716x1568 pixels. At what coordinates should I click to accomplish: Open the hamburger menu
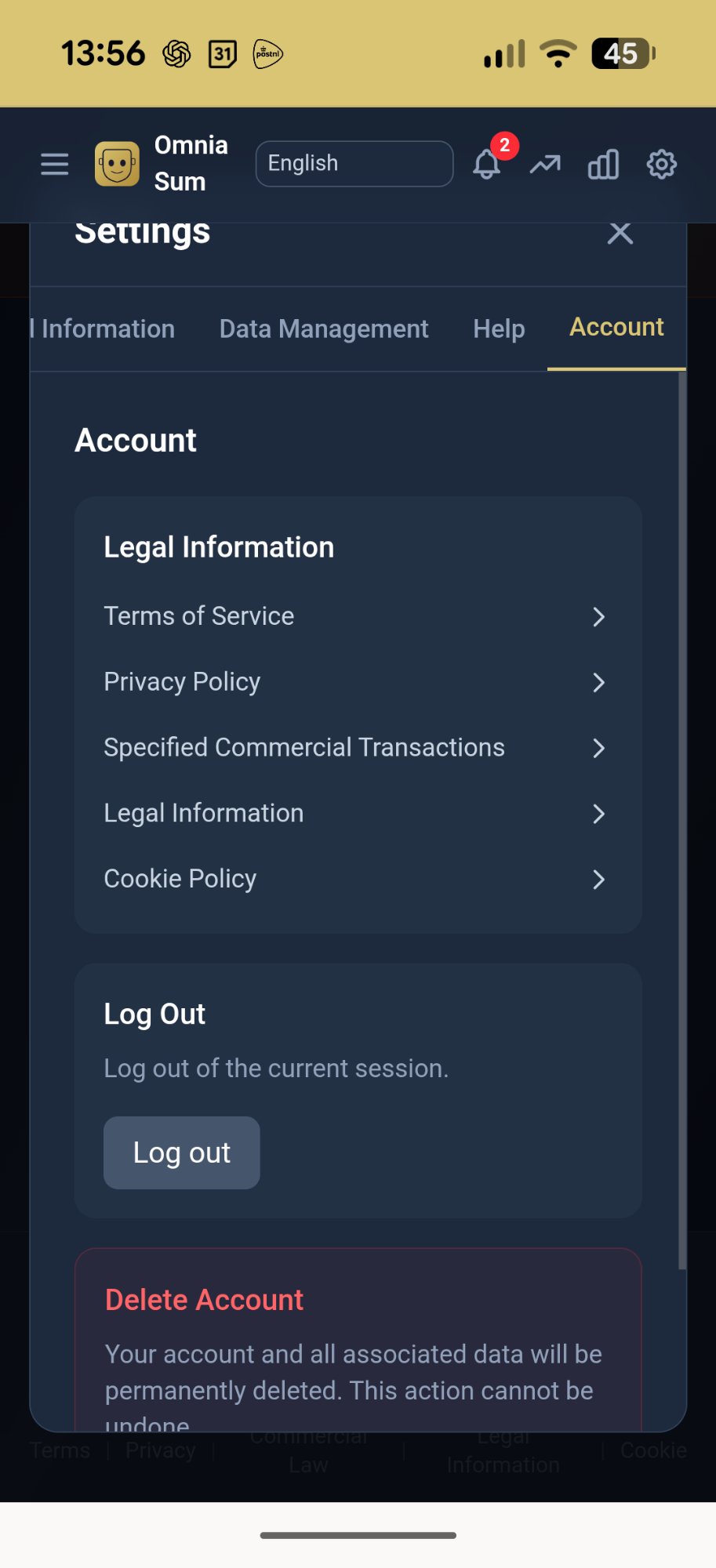click(54, 165)
